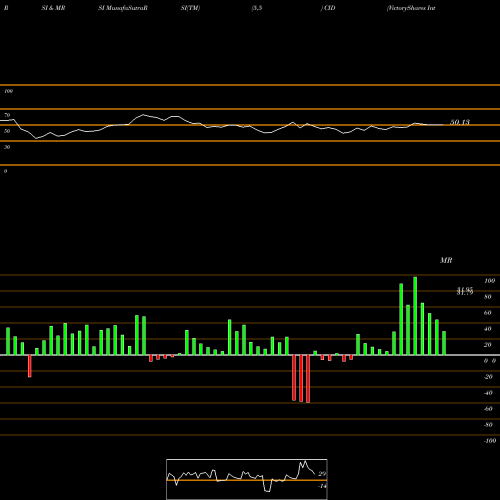Click the 30 label on the RSI axis
Image resolution: width=500 pixels, height=500 pixels.
coord(7,147)
